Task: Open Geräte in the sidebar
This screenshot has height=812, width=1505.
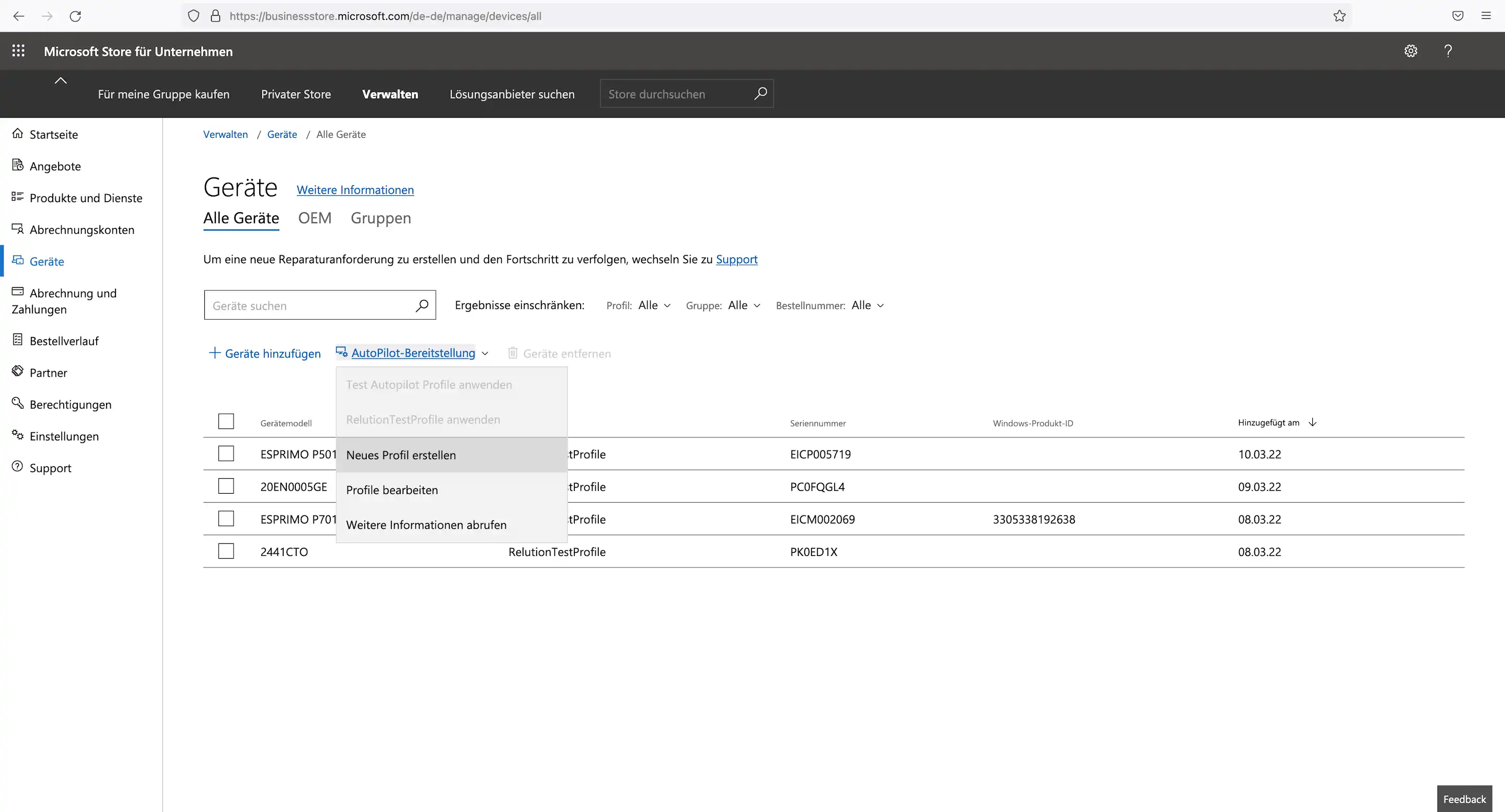Action: click(38, 261)
